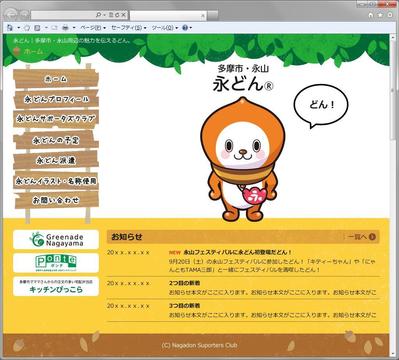Click the blue Help question mark icon
The width and height of the screenshot is (399, 360).
pos(185,28)
